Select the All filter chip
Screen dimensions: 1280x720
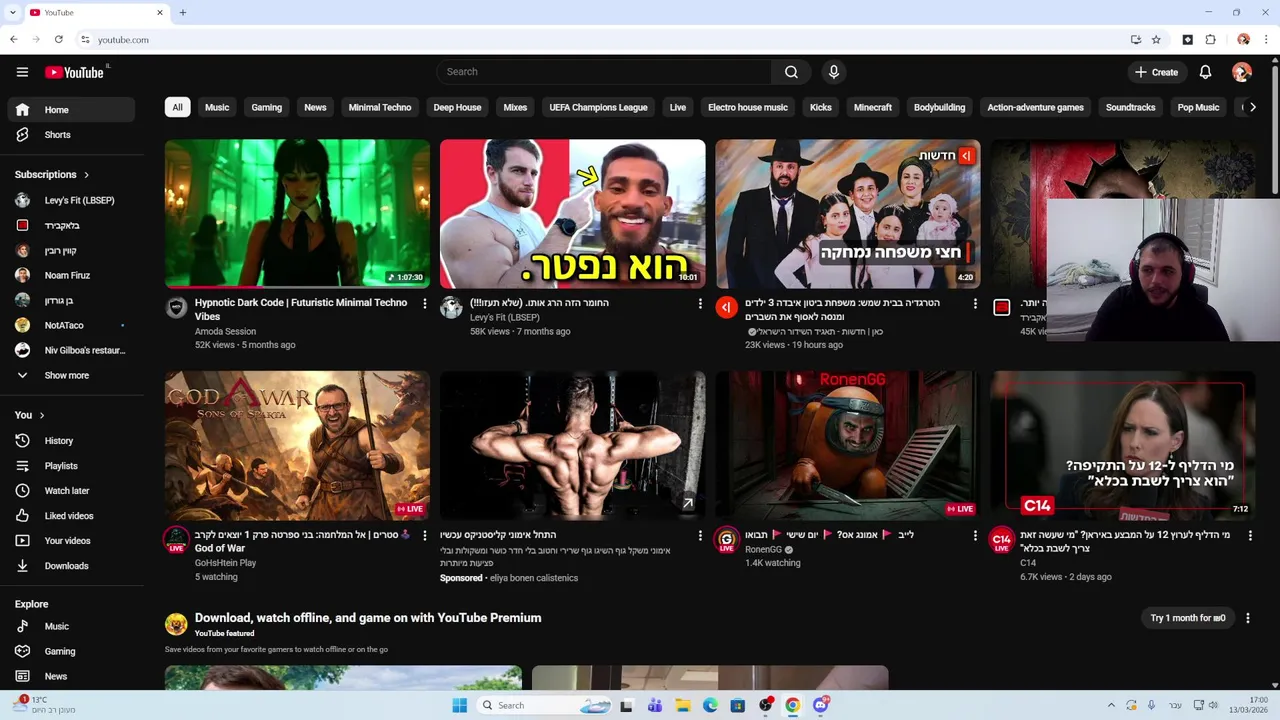point(177,107)
